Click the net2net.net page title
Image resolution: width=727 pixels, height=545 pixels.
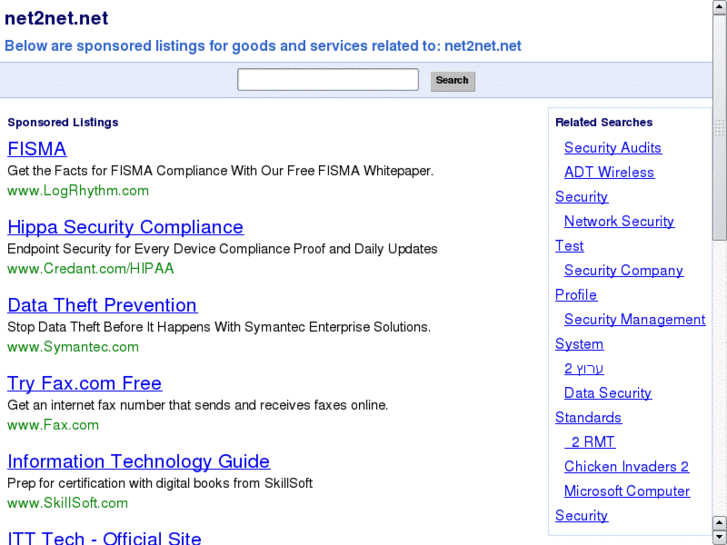[x=56, y=18]
